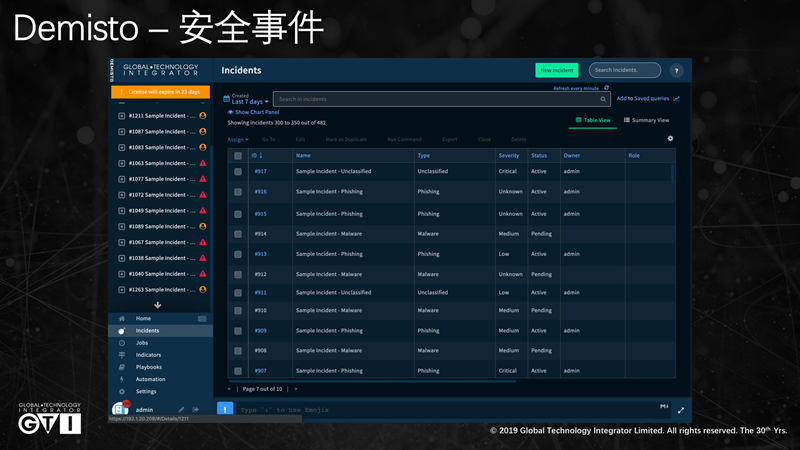Check the box for incident #915
Screen dimensions: 800x450
point(238,214)
